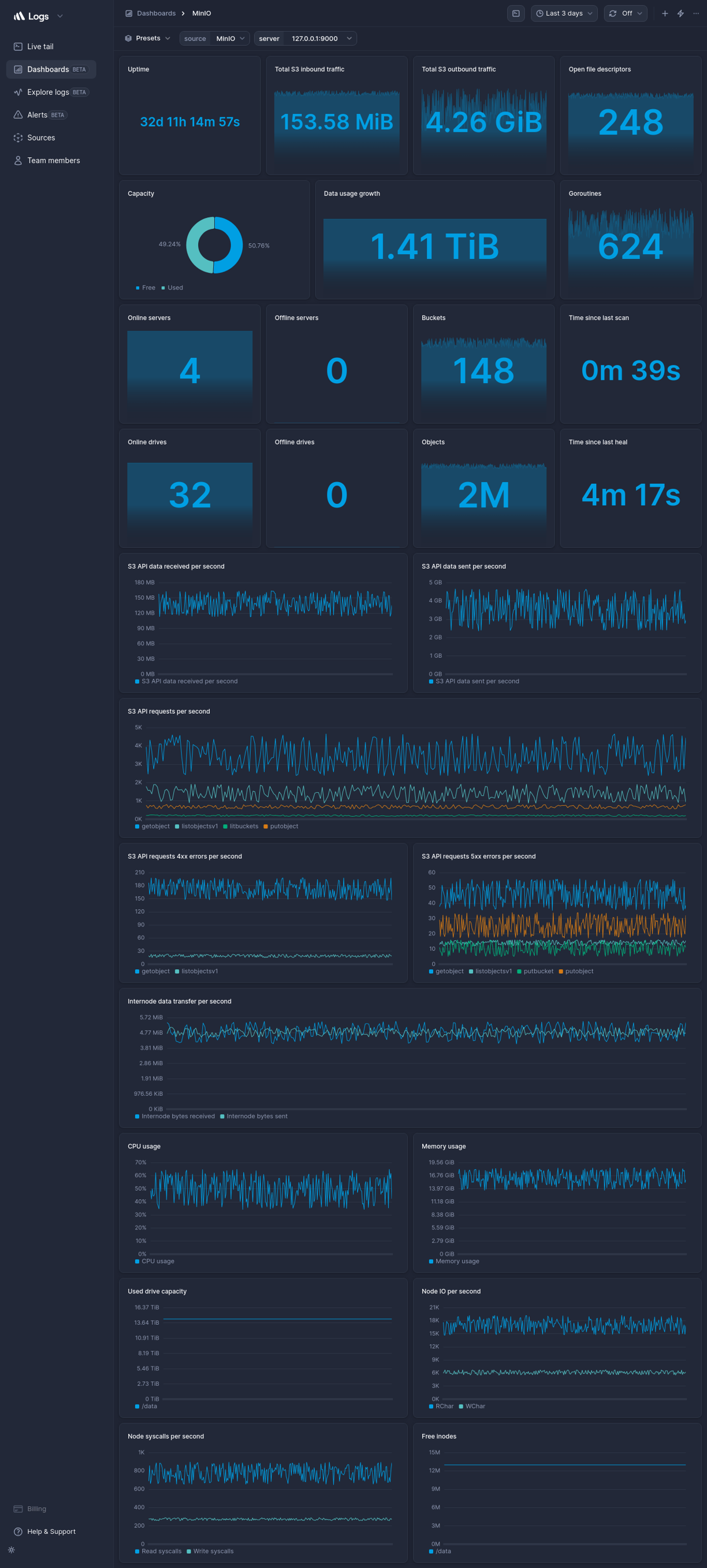Screen dimensions: 707x1568
Task: Click the Dashboards chart icon in sidebar
Action: click(x=18, y=69)
